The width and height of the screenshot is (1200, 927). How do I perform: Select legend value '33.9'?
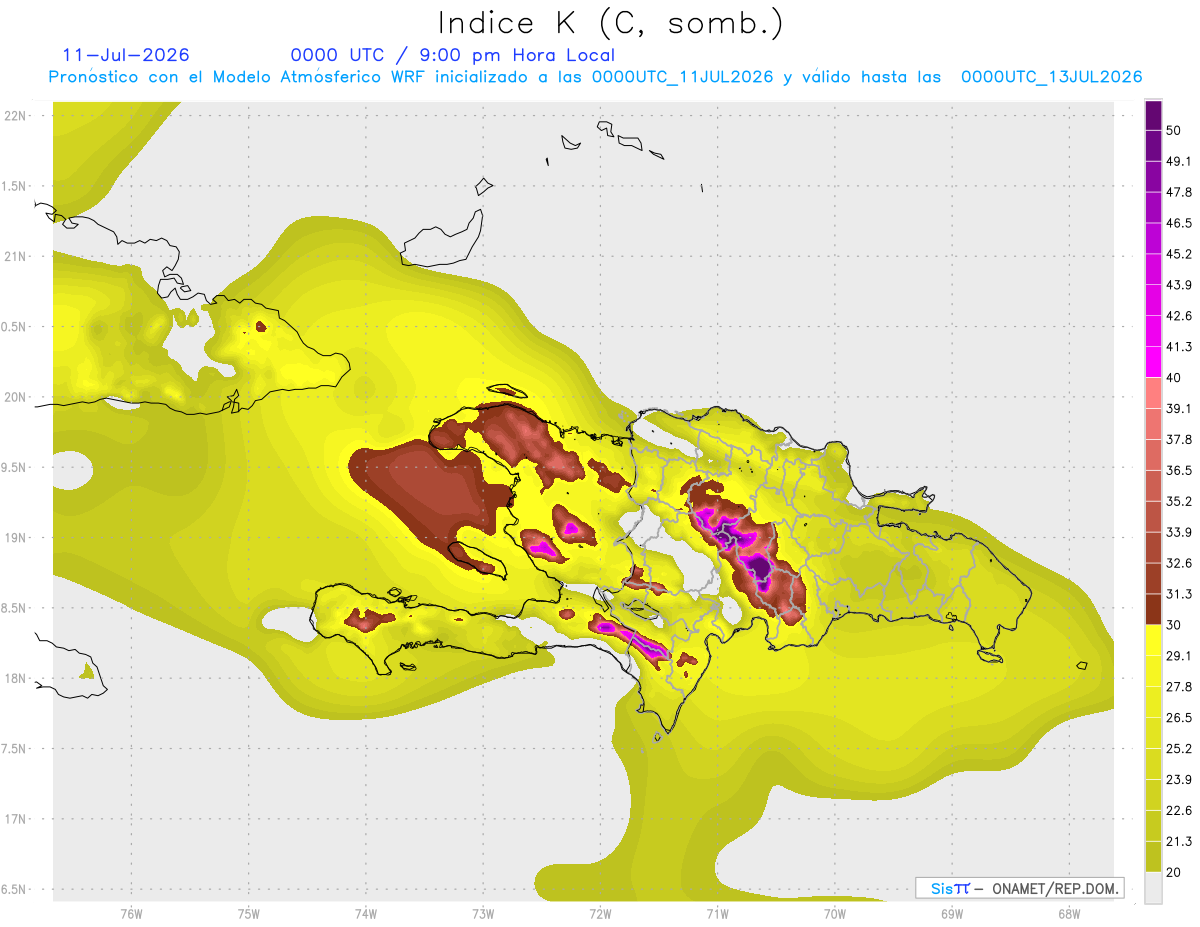point(1179,532)
